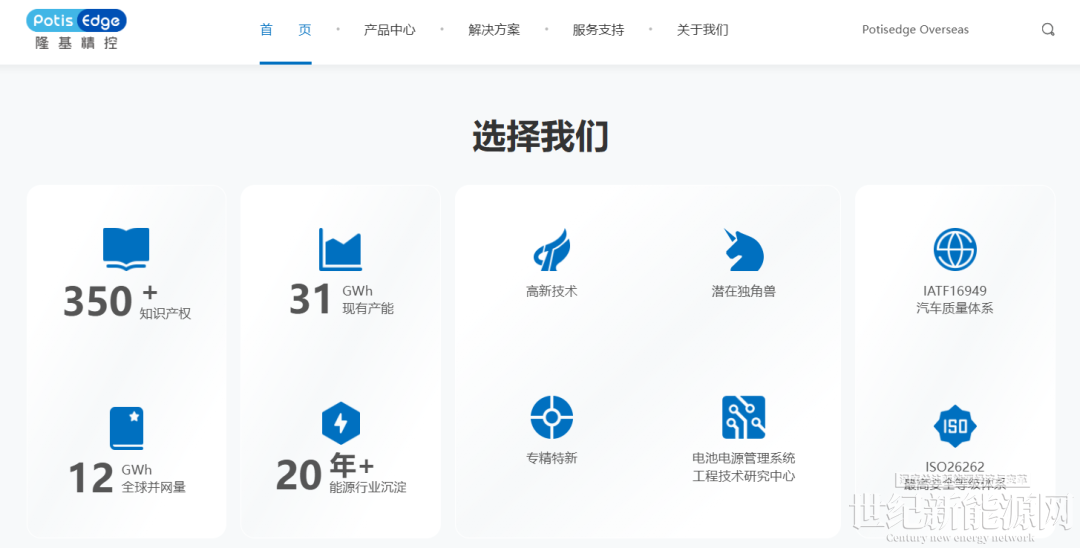1080x548 pixels.
Task: Select 解决方案 in the navigation bar
Action: tap(494, 30)
